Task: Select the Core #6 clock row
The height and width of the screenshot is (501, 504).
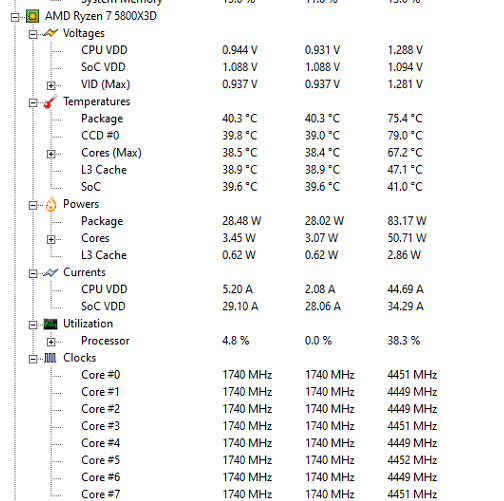Action: [101, 477]
